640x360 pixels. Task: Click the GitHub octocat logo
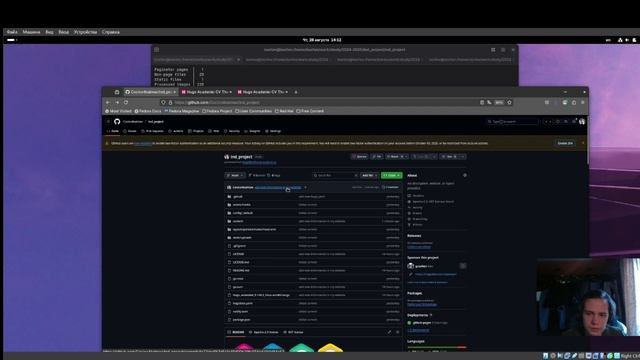click(x=117, y=122)
